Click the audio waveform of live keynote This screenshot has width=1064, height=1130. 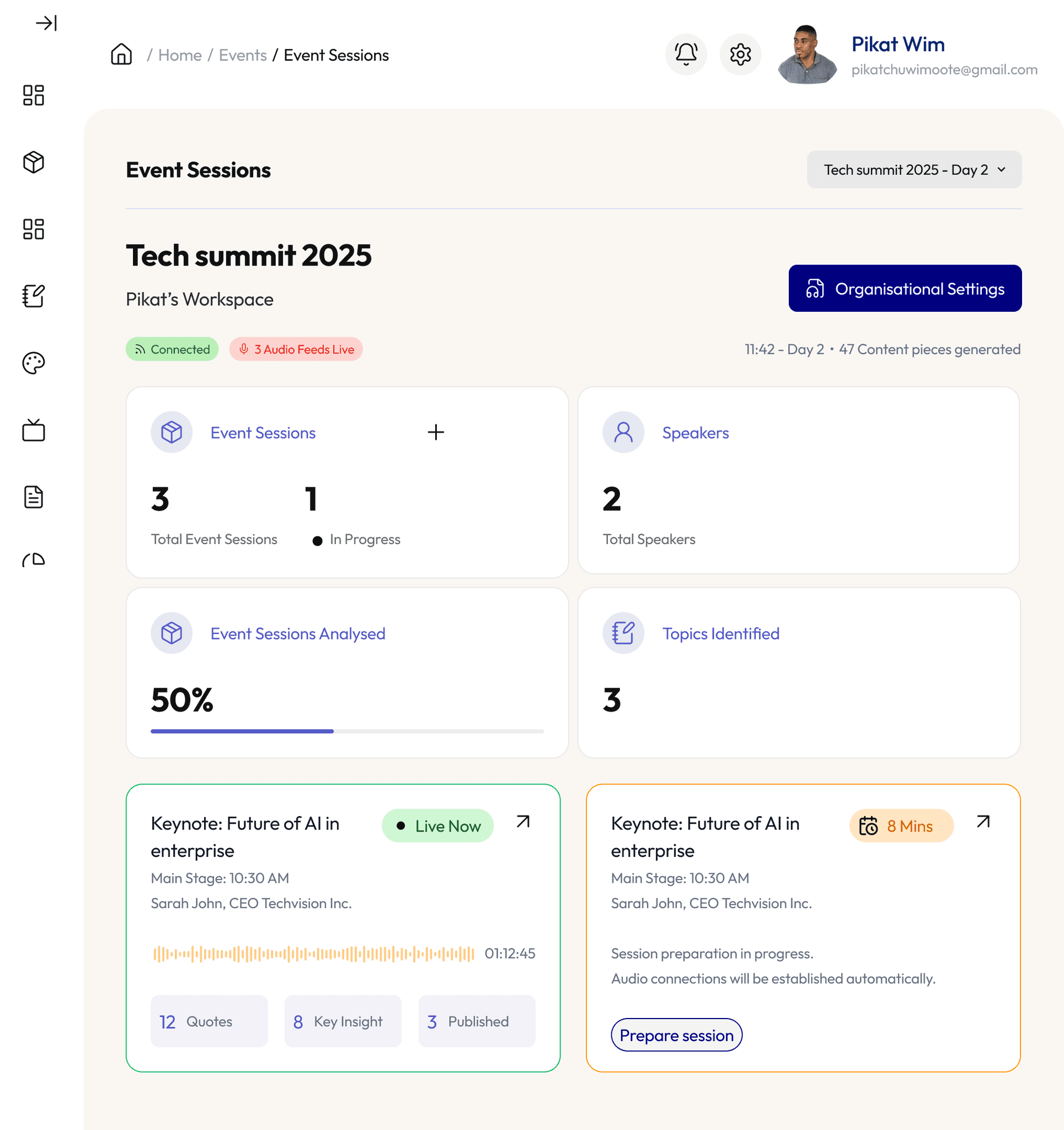click(313, 953)
